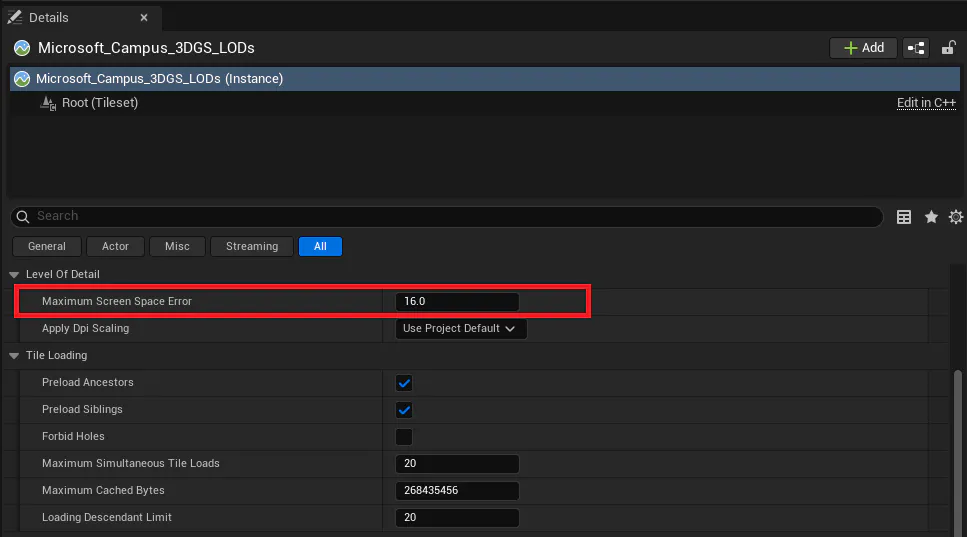Collapse the Level Of Detail section
This screenshot has height=537, width=967.
(x=14, y=274)
